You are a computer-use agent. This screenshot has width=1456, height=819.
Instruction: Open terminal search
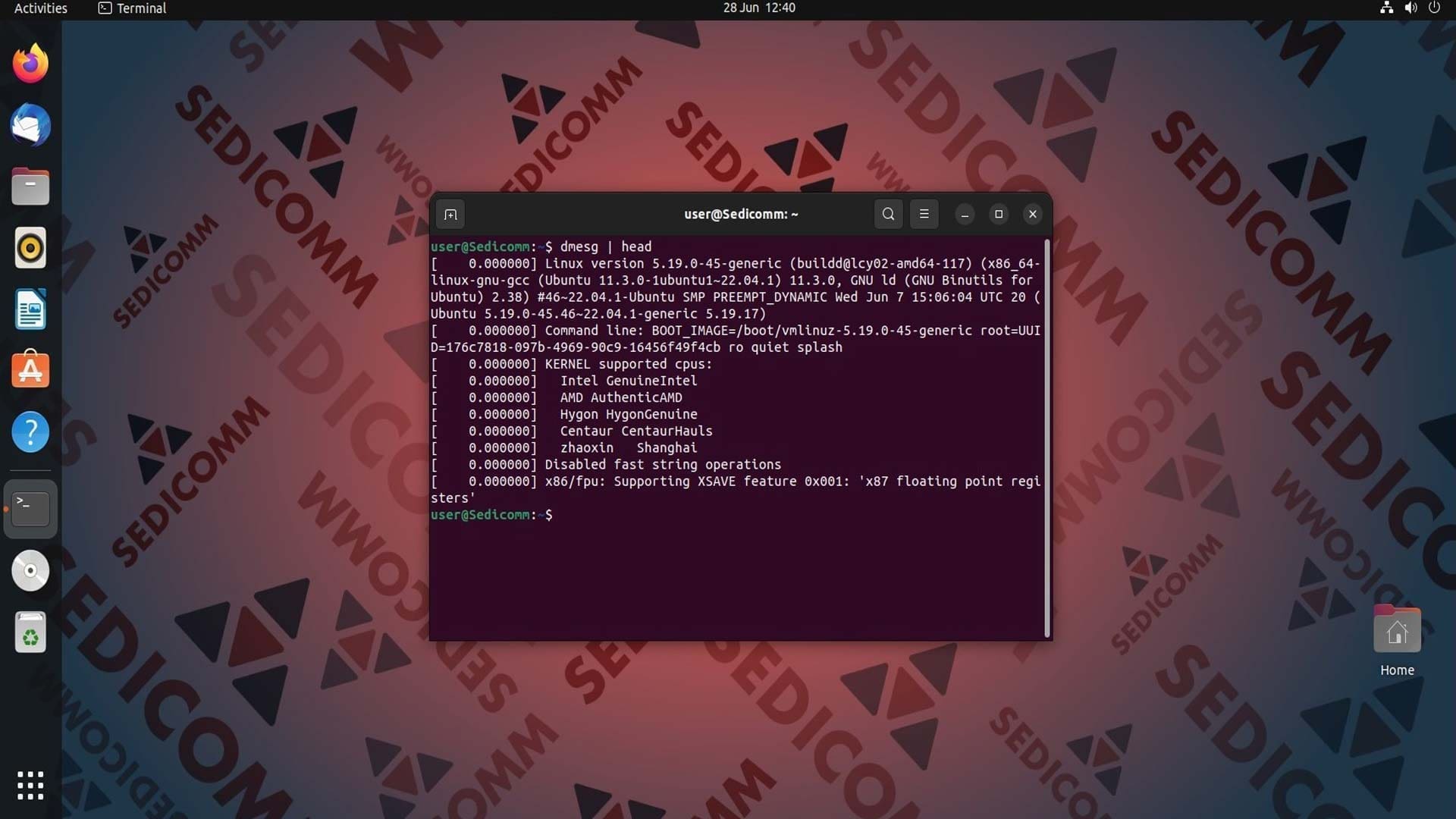tap(888, 215)
